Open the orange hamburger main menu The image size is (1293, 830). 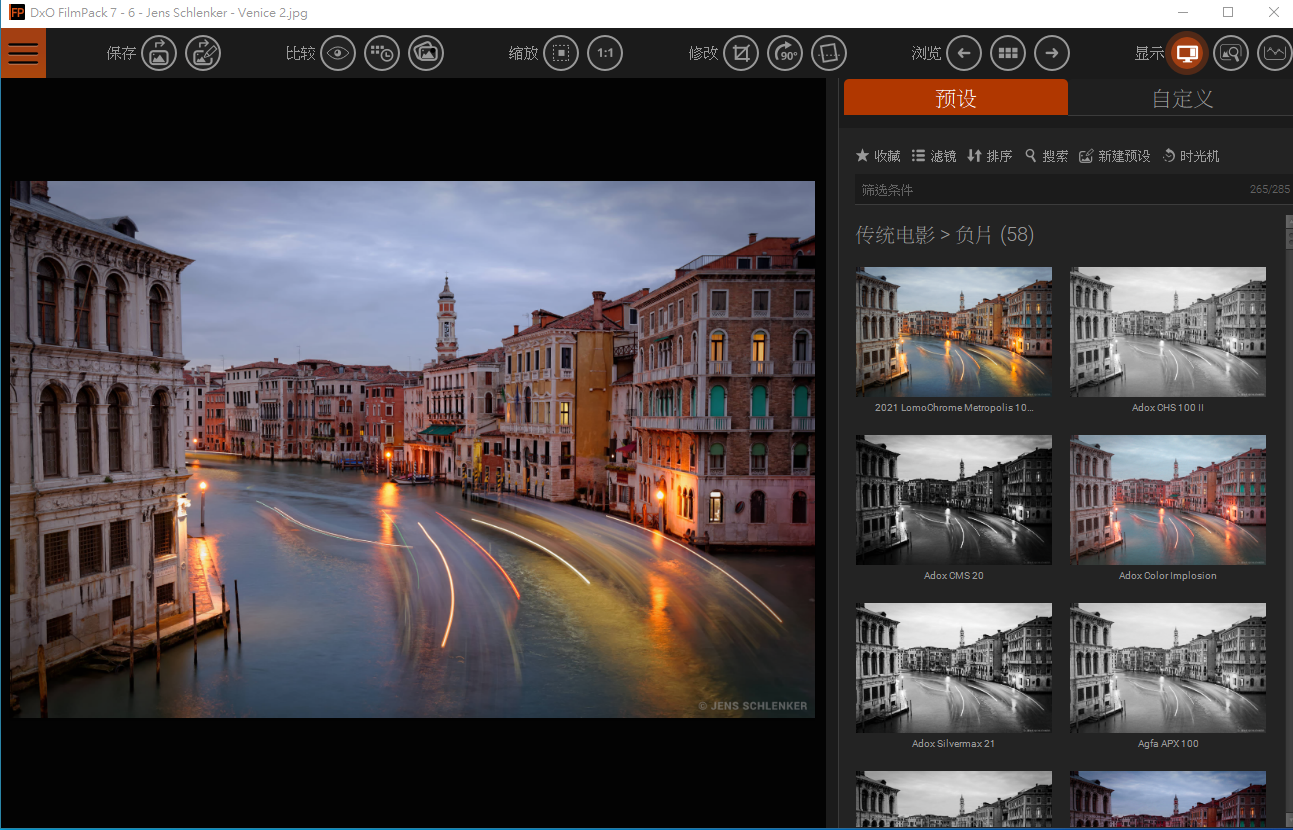[x=23, y=53]
